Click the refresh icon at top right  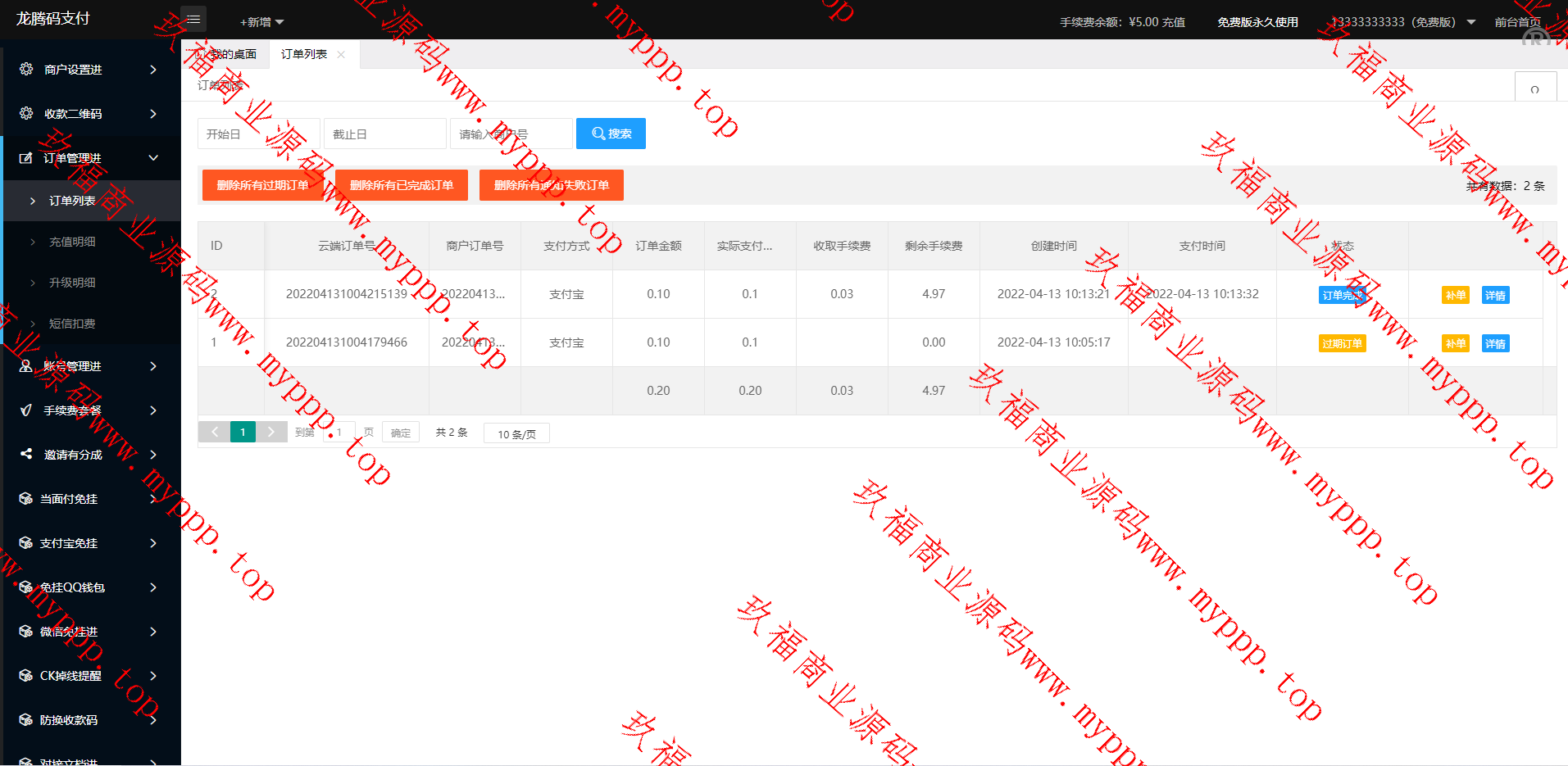(x=1534, y=89)
